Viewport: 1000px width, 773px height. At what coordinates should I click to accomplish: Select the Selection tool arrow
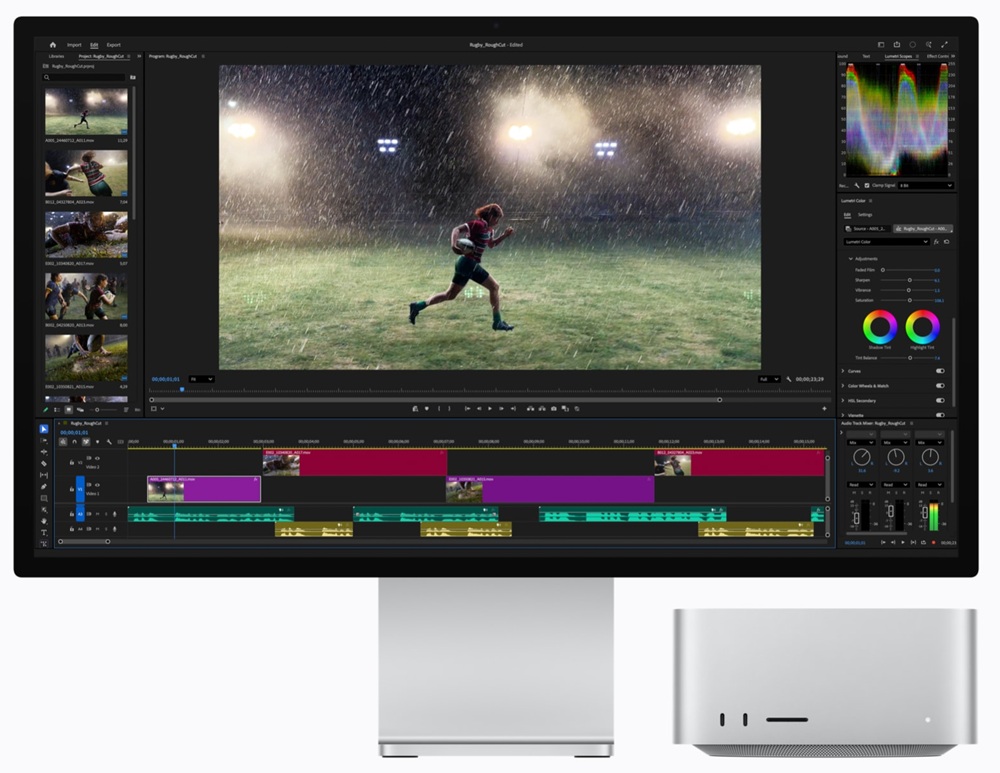(44, 429)
